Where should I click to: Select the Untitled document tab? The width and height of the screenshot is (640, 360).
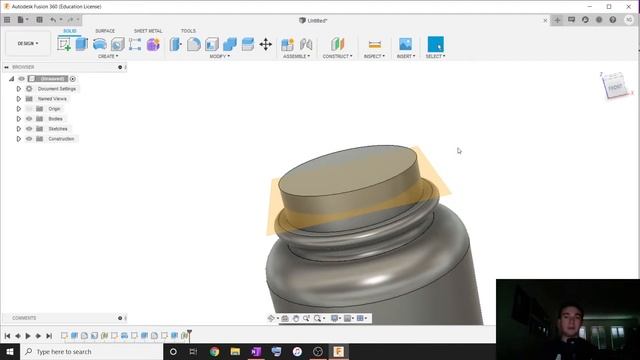pyautogui.click(x=313, y=20)
